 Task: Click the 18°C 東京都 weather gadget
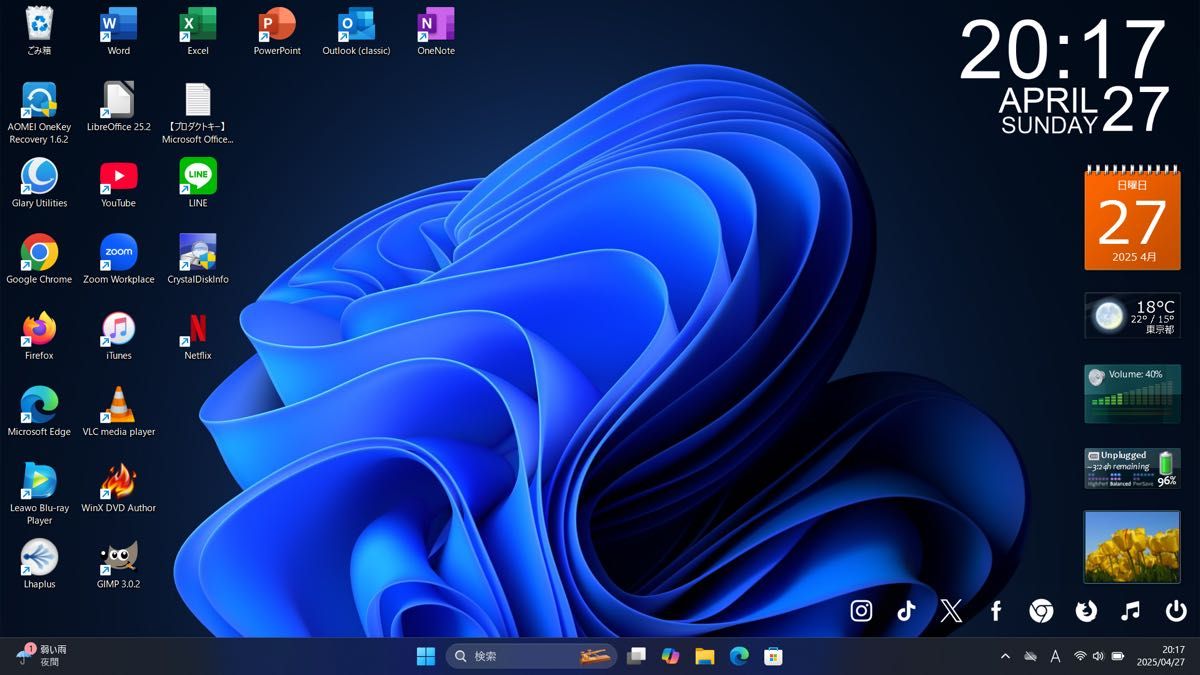point(1132,316)
